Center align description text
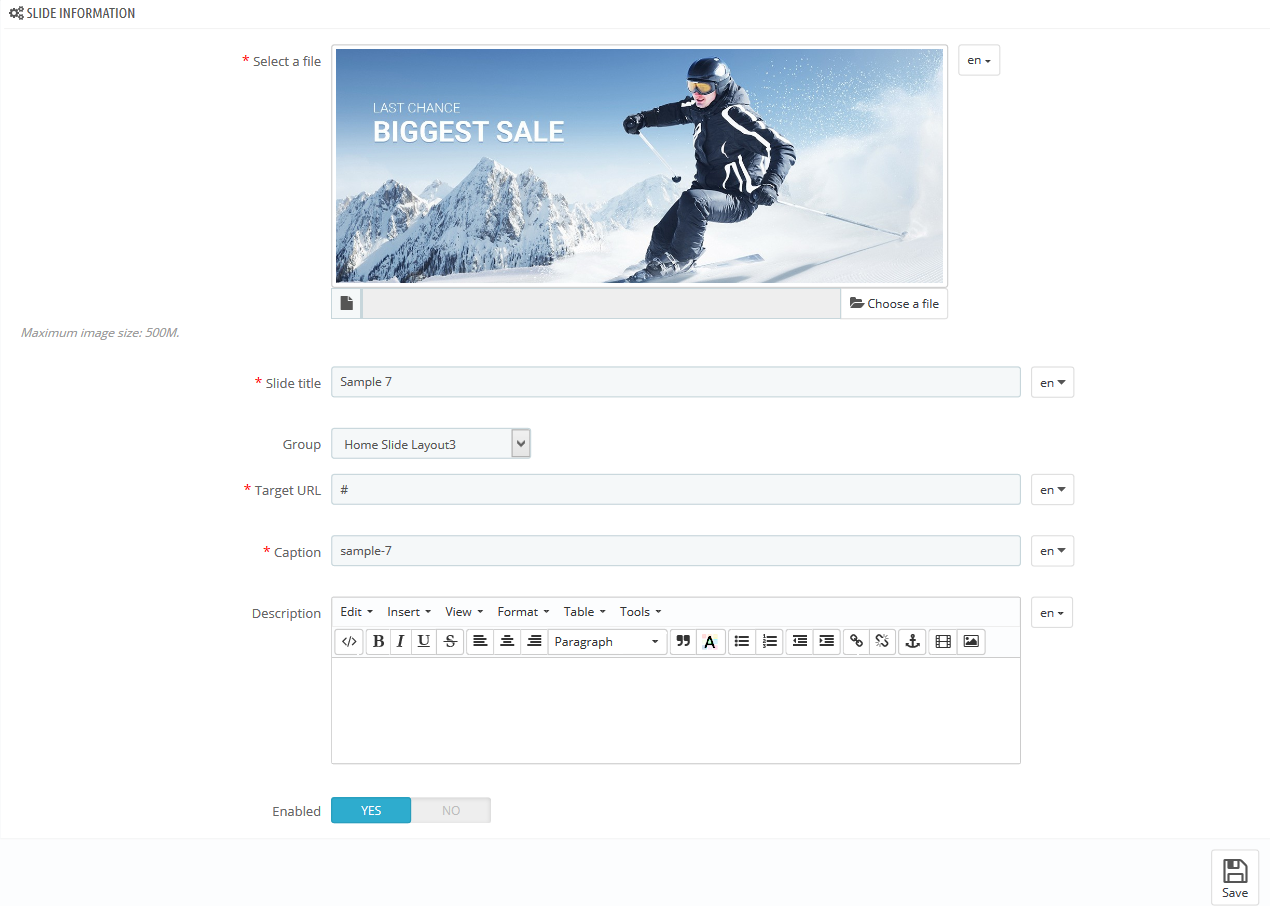 tap(507, 642)
